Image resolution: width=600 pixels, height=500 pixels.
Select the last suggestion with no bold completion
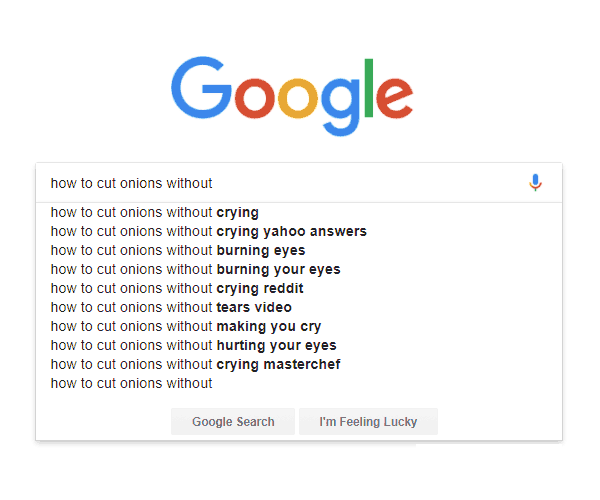click(x=132, y=383)
